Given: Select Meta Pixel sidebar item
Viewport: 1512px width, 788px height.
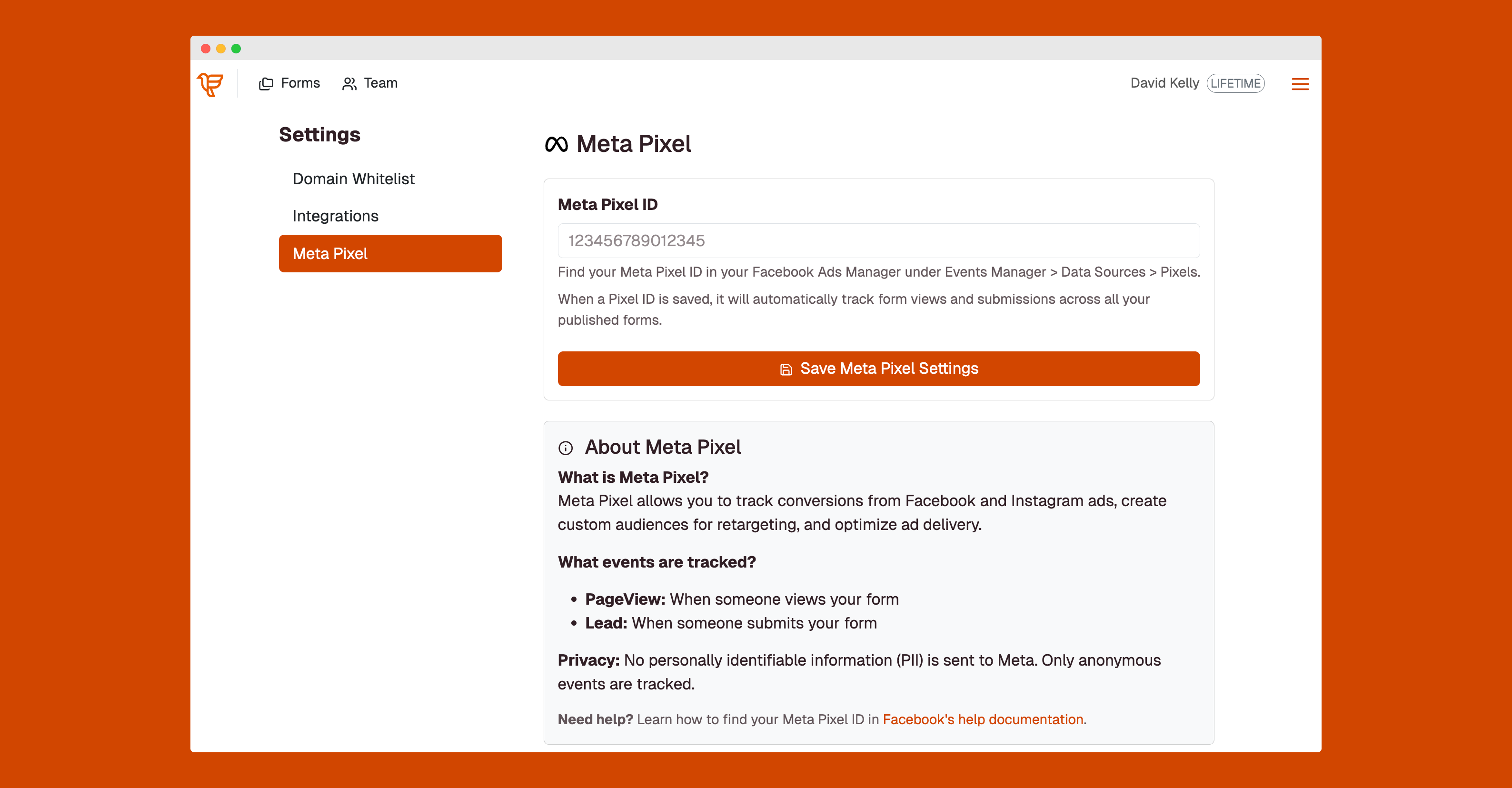Looking at the screenshot, I should (x=390, y=254).
